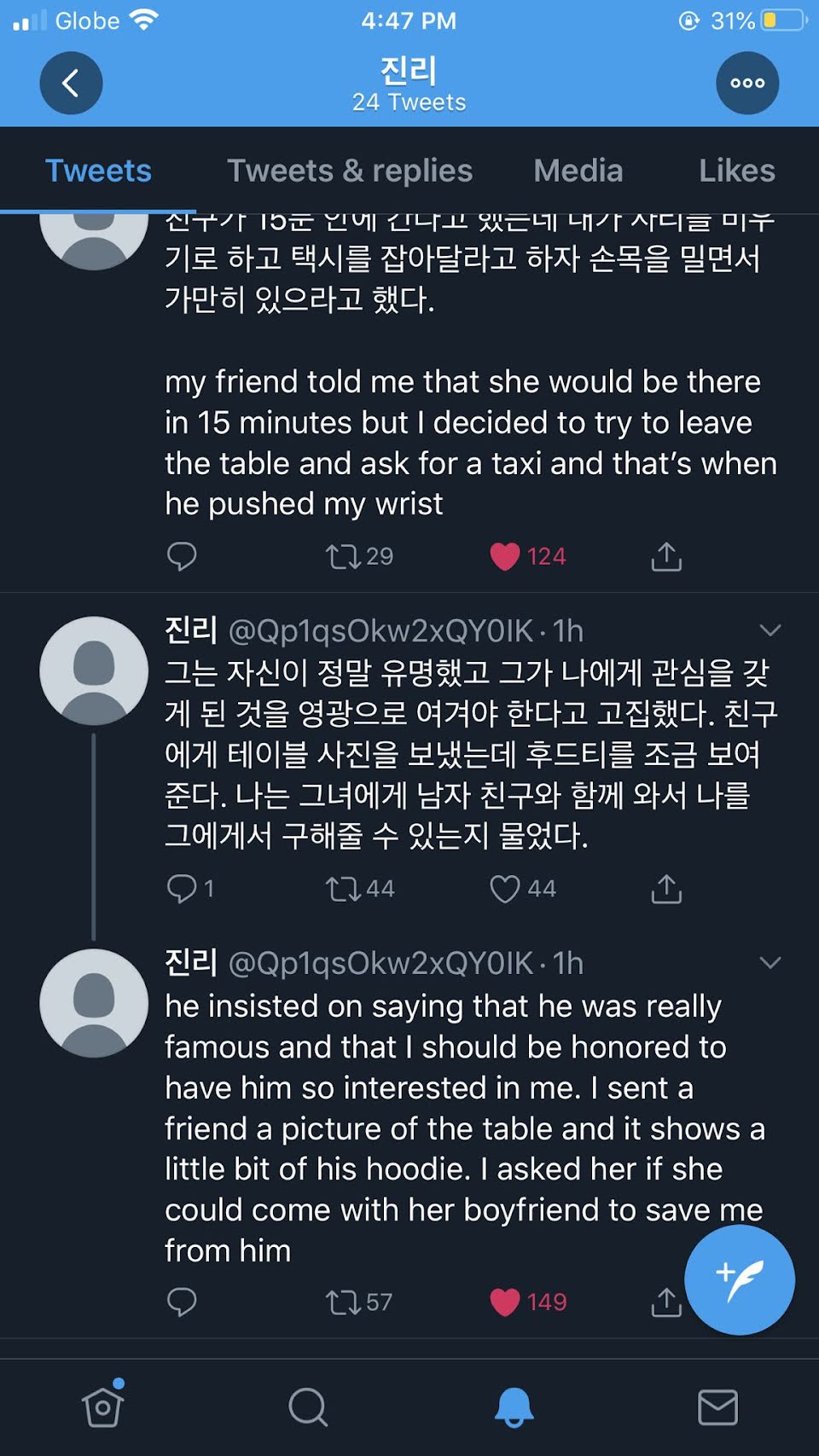Switch to Tweets & replies tab
The height and width of the screenshot is (1456, 819).
tap(350, 171)
